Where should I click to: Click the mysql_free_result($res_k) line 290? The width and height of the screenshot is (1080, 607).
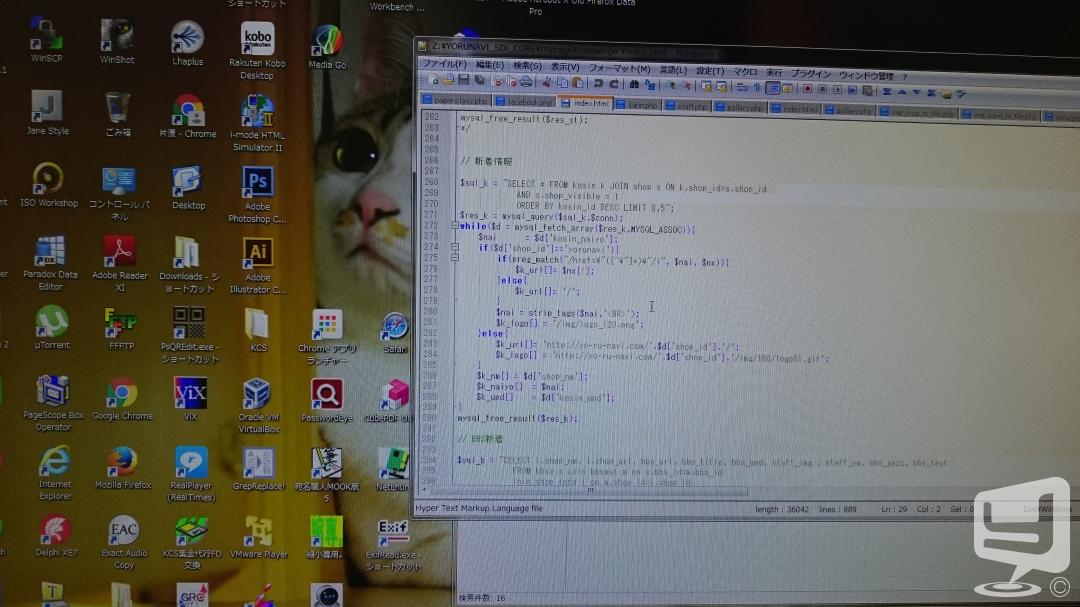click(518, 418)
